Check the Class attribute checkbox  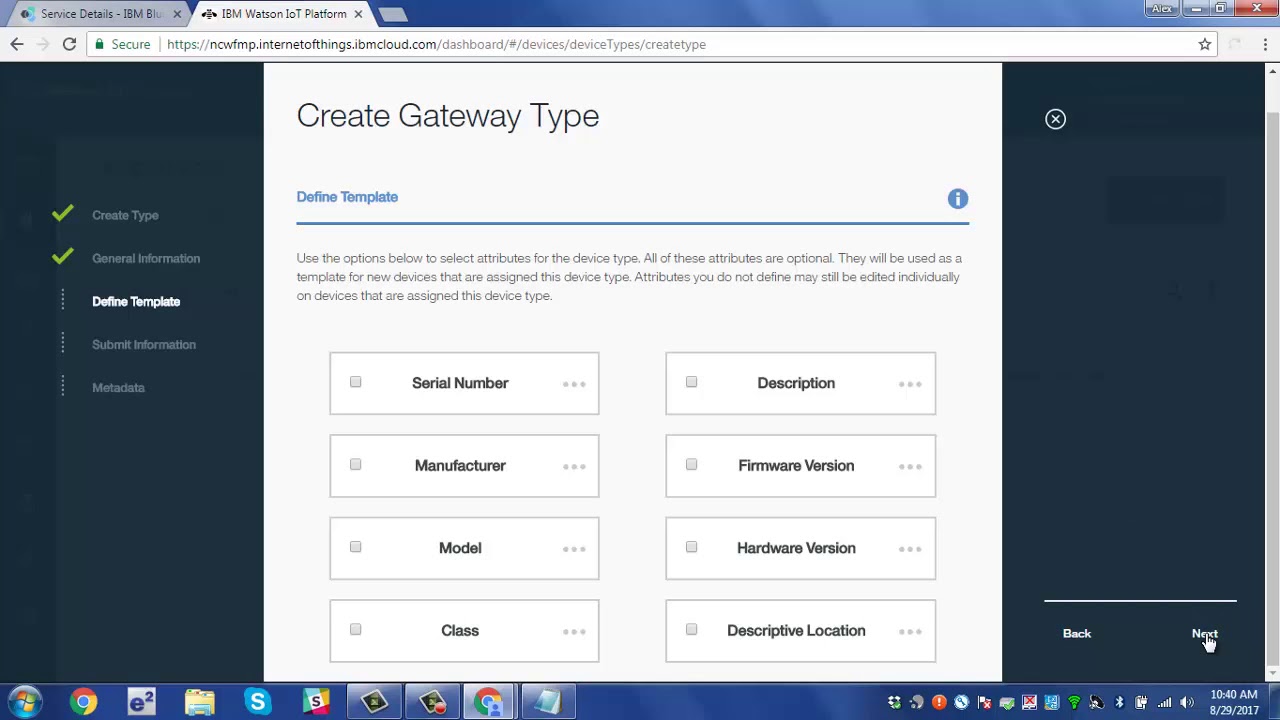pos(355,629)
